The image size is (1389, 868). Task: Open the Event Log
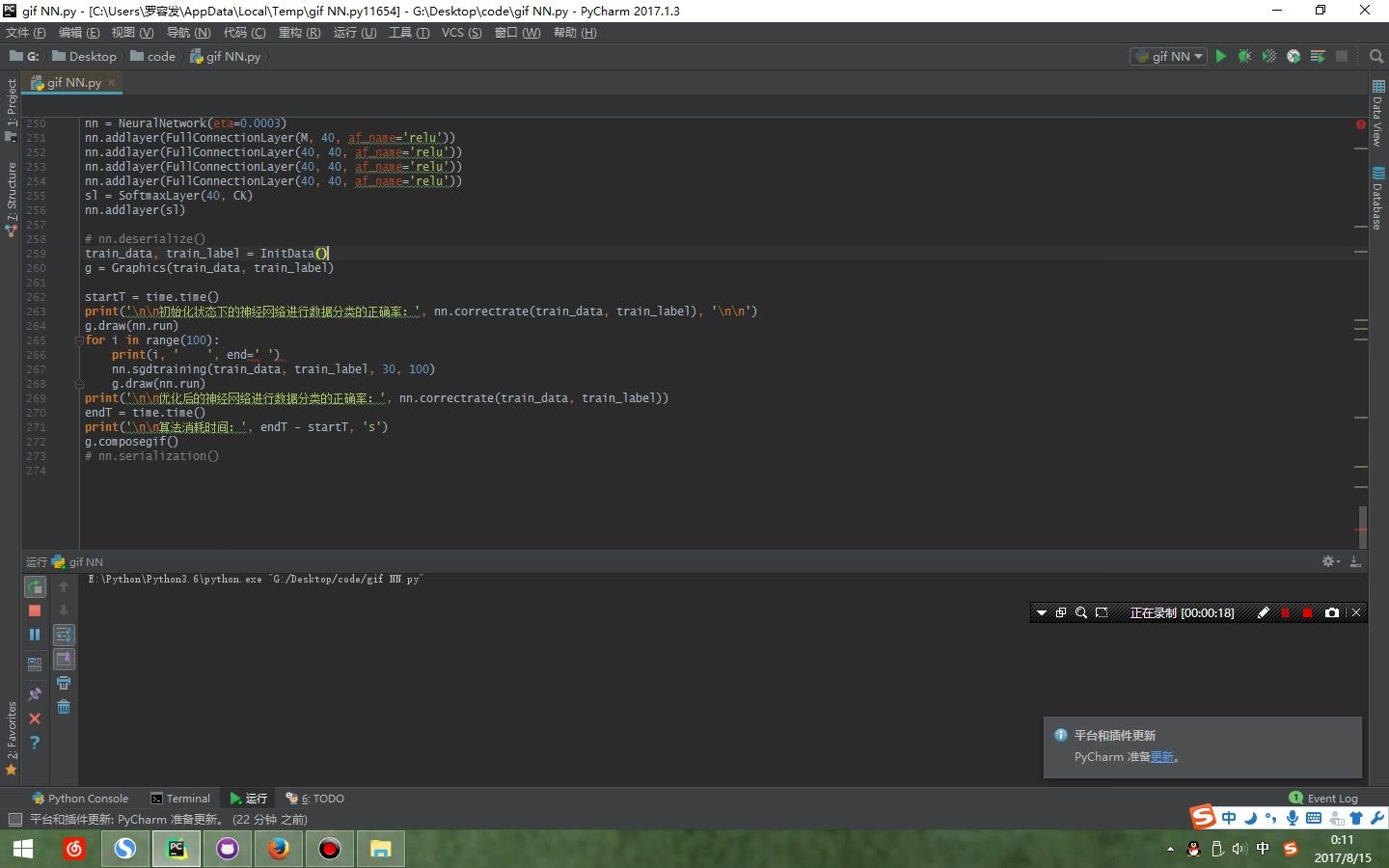click(x=1323, y=799)
